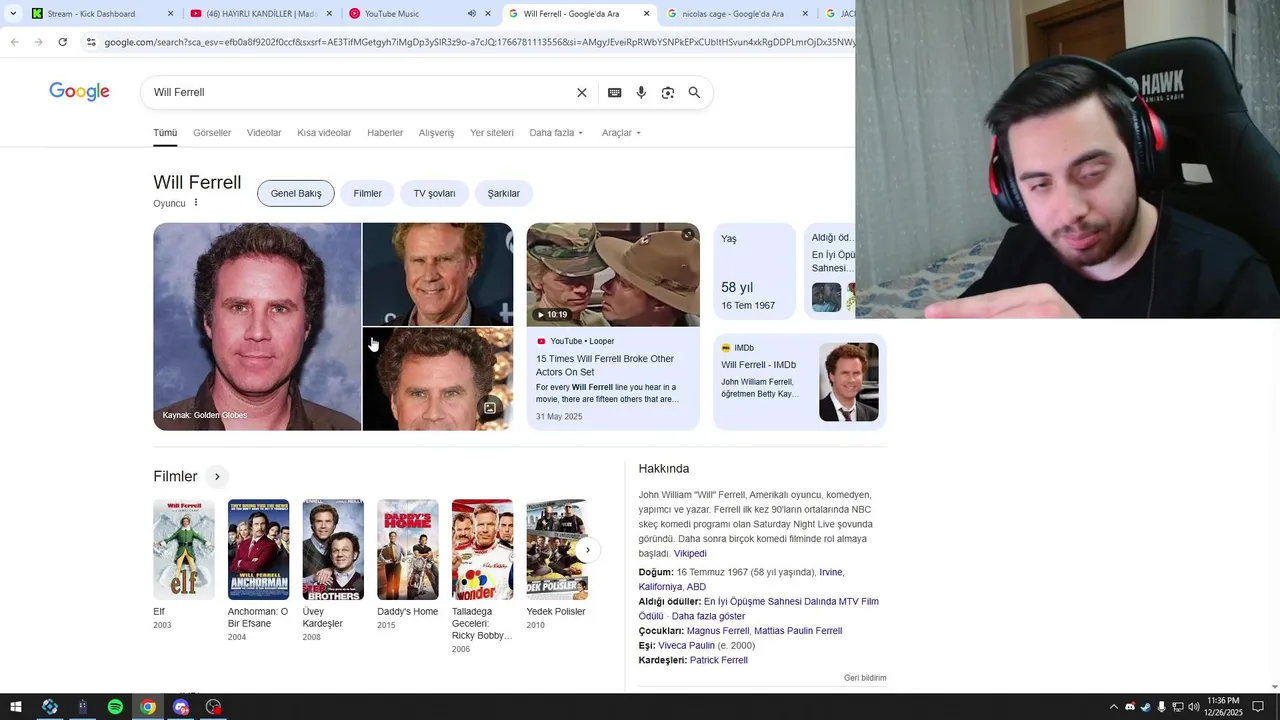Open the Windows Start menu
The width and height of the screenshot is (1280, 720).
[x=16, y=707]
